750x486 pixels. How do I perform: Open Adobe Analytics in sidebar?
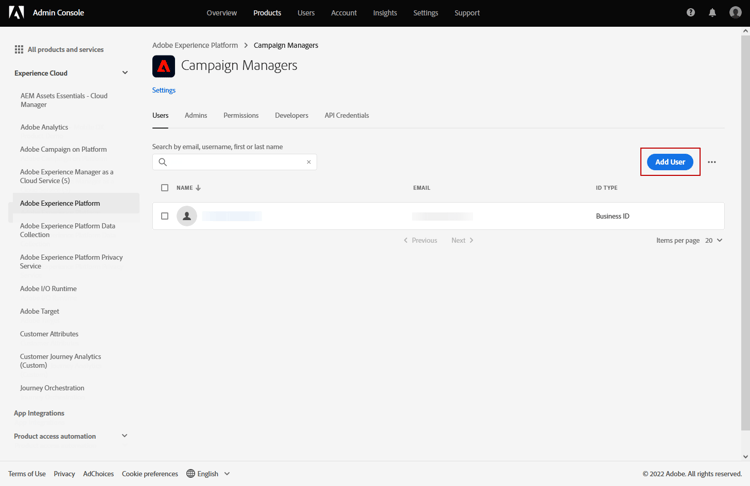tap(44, 127)
